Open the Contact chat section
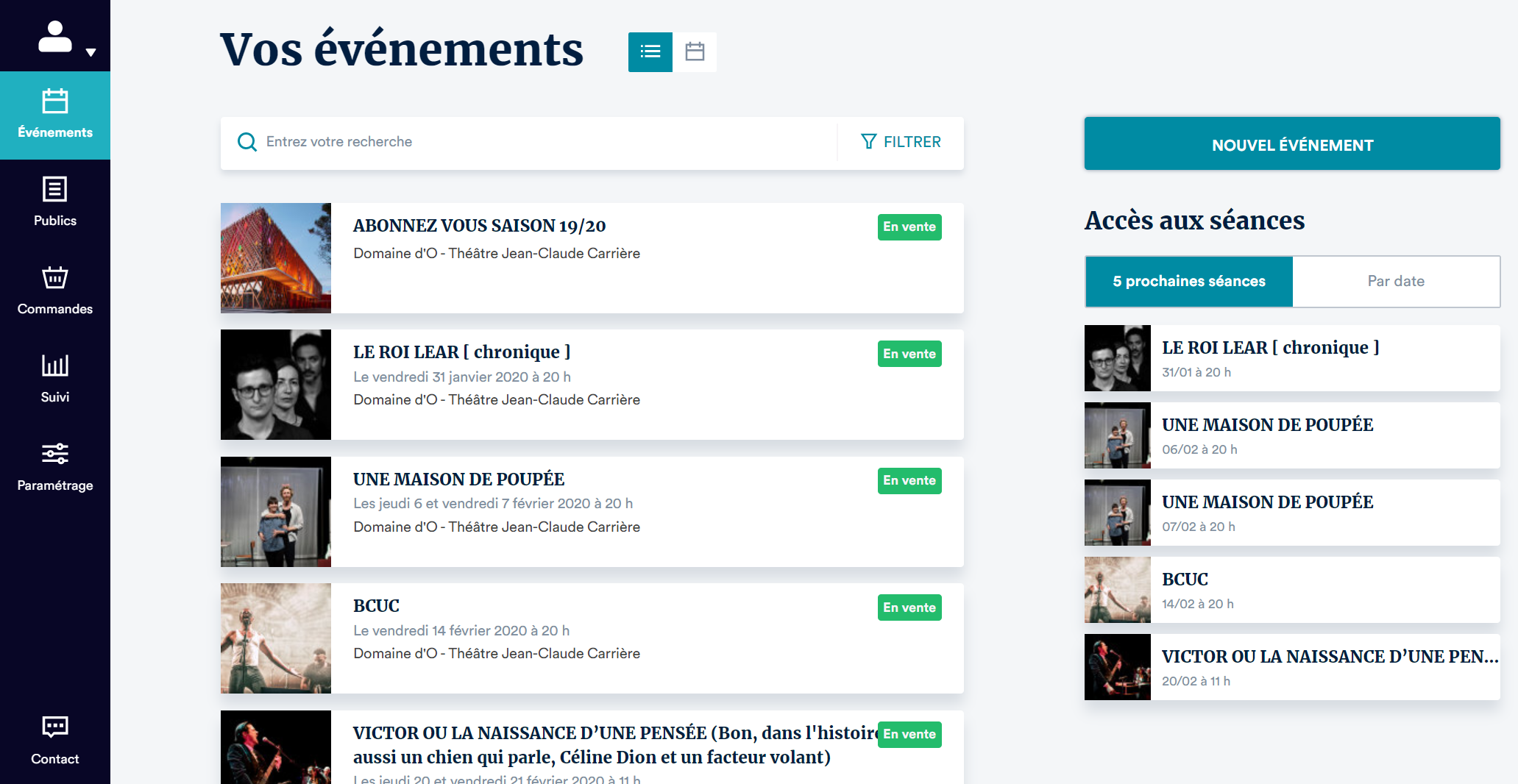This screenshot has height=784, width=1518. [x=55, y=740]
